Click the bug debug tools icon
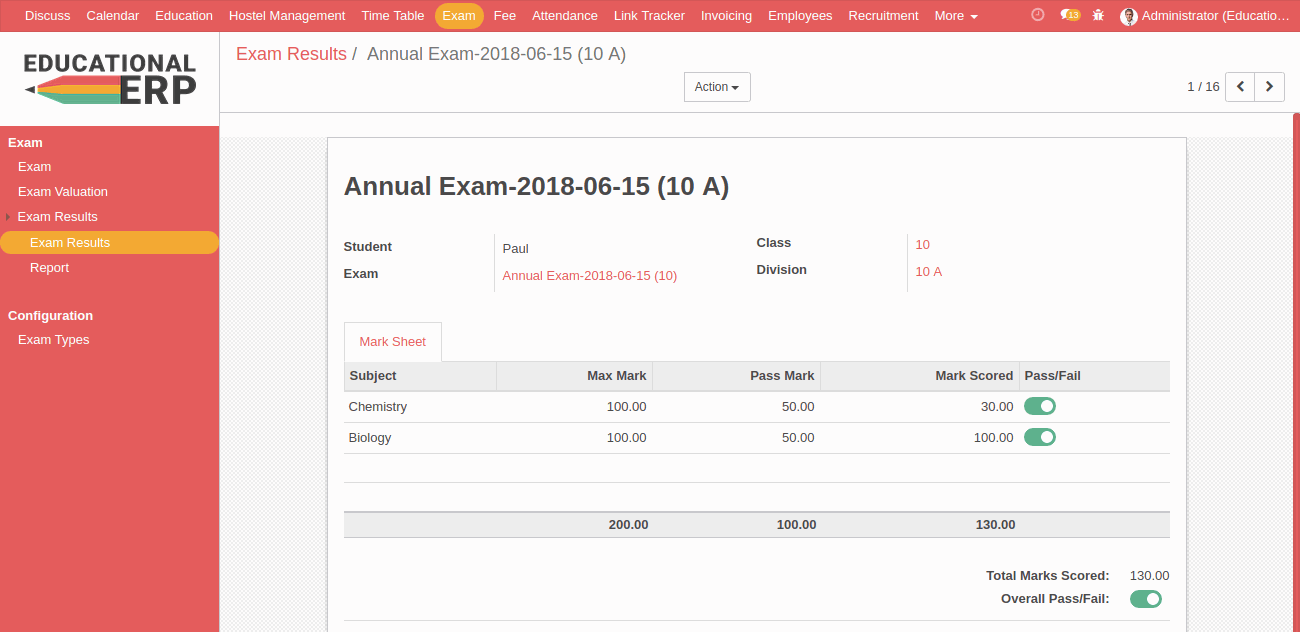The height and width of the screenshot is (632, 1300). coord(1099,15)
